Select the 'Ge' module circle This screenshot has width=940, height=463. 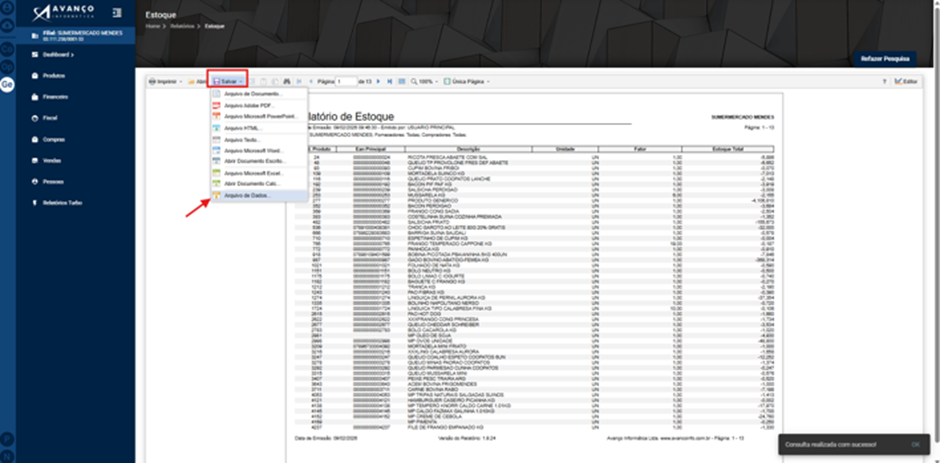click(x=7, y=85)
